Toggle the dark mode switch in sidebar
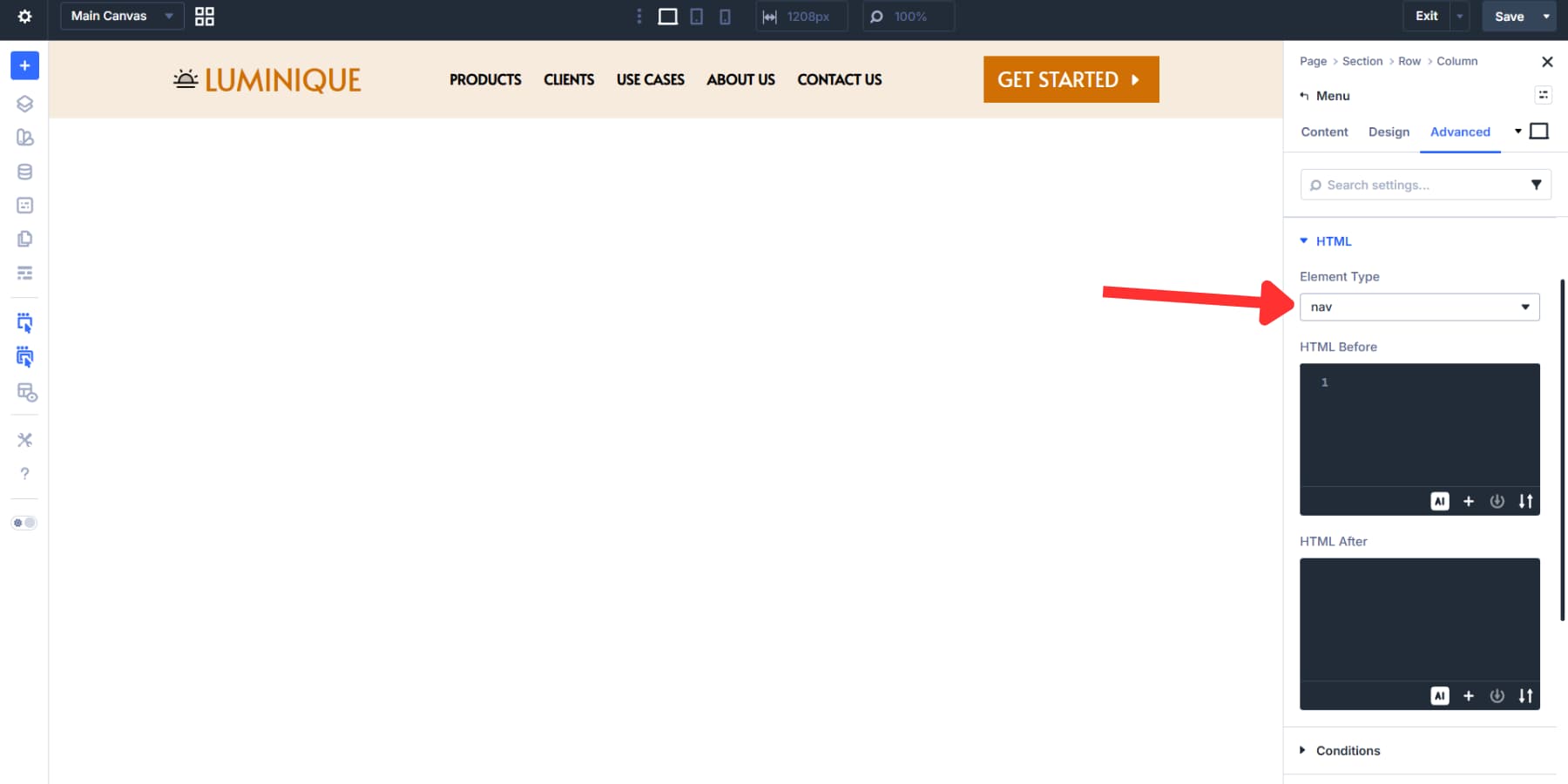Viewport: 1568px width, 784px height. (24, 522)
